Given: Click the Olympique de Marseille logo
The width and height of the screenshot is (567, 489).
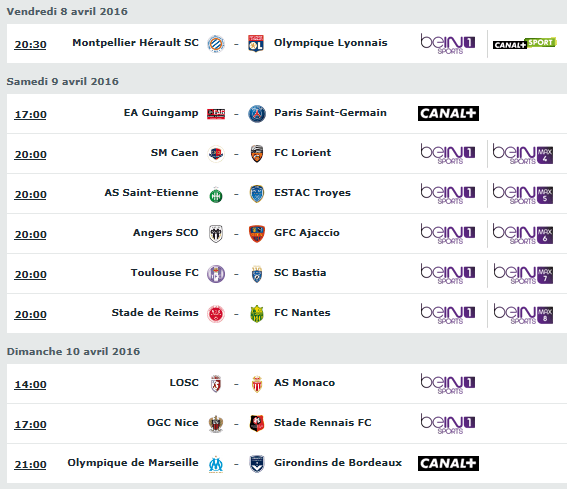Looking at the screenshot, I should pos(216,464).
